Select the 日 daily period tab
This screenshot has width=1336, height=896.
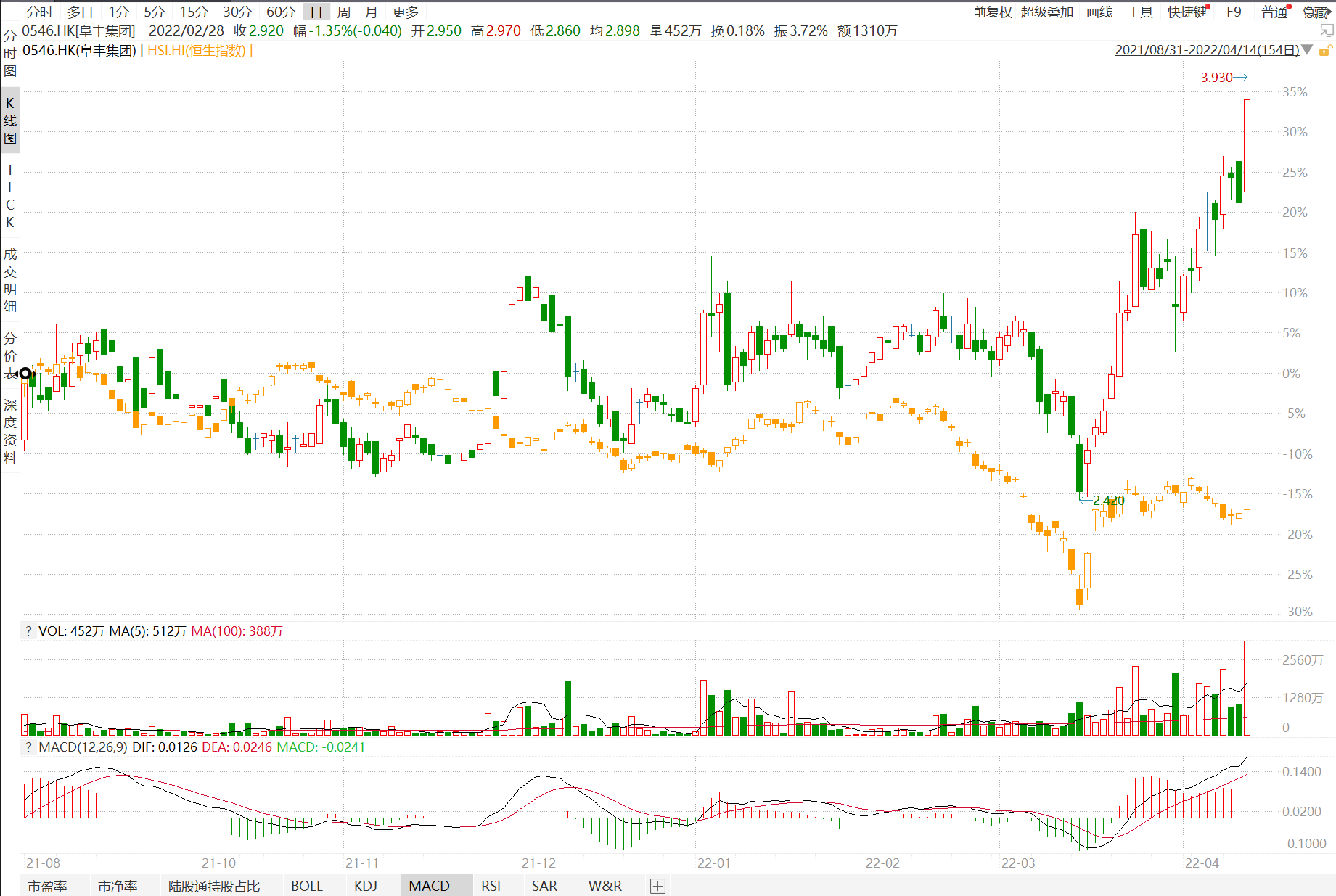point(316,12)
